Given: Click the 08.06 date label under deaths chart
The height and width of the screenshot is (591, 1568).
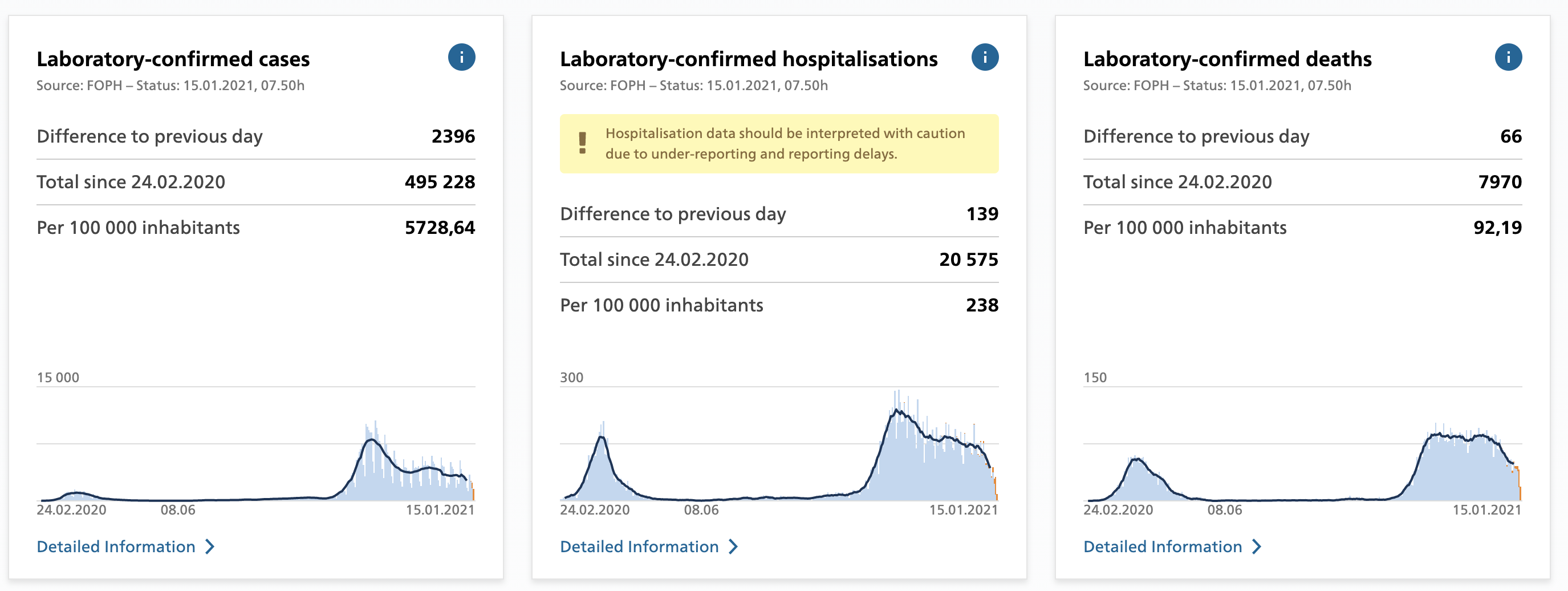Looking at the screenshot, I should point(1224,510).
